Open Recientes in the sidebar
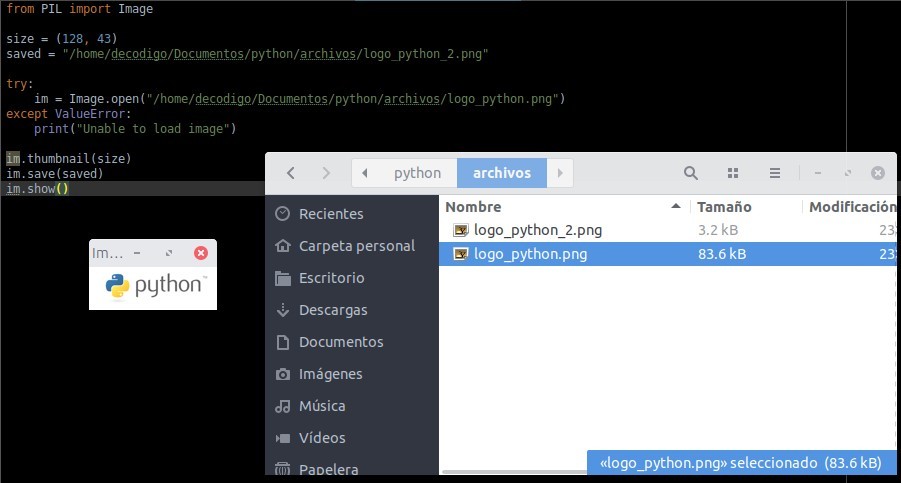 coord(330,214)
